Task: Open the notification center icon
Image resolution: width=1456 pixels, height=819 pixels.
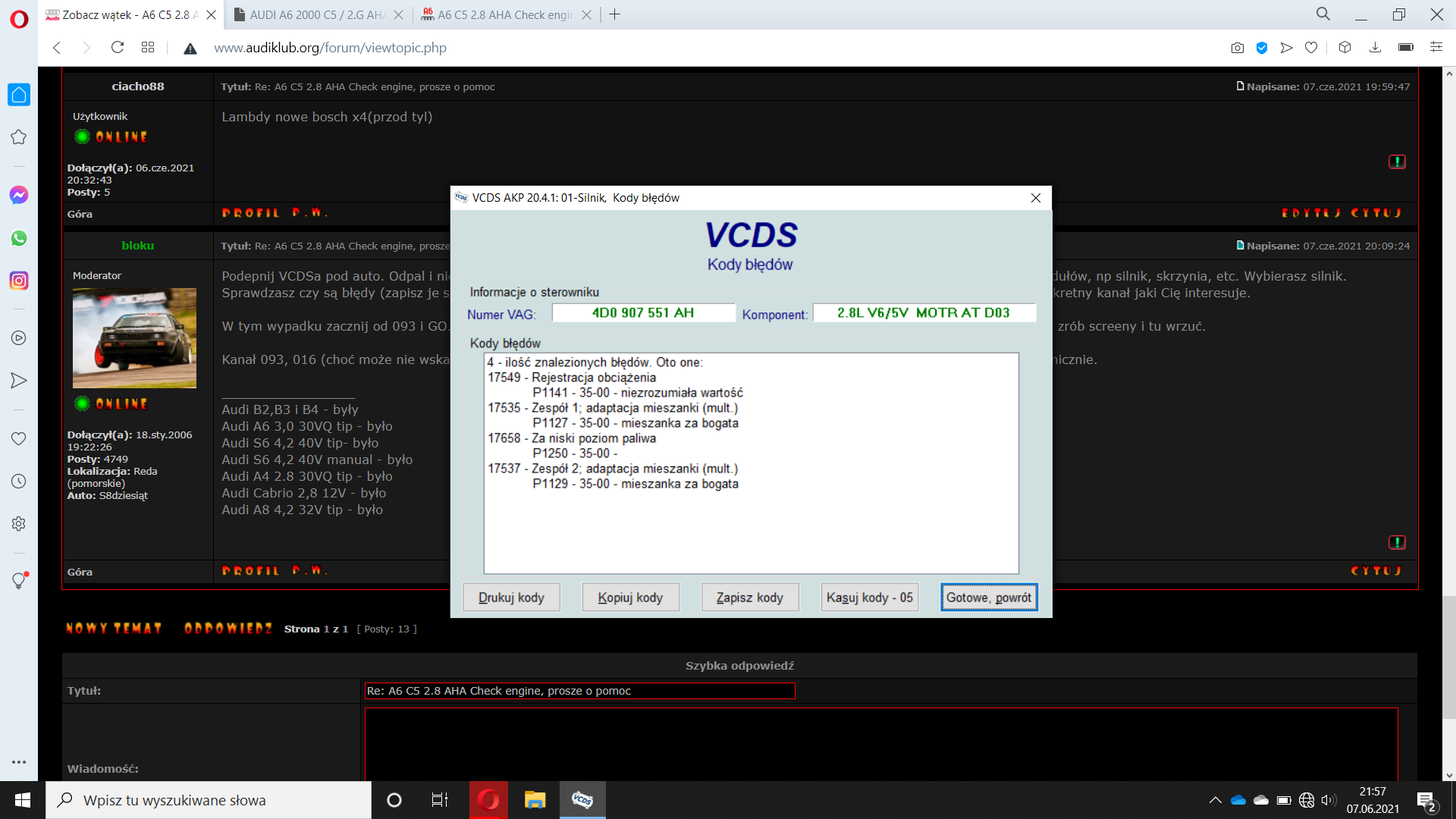Action: (1426, 801)
